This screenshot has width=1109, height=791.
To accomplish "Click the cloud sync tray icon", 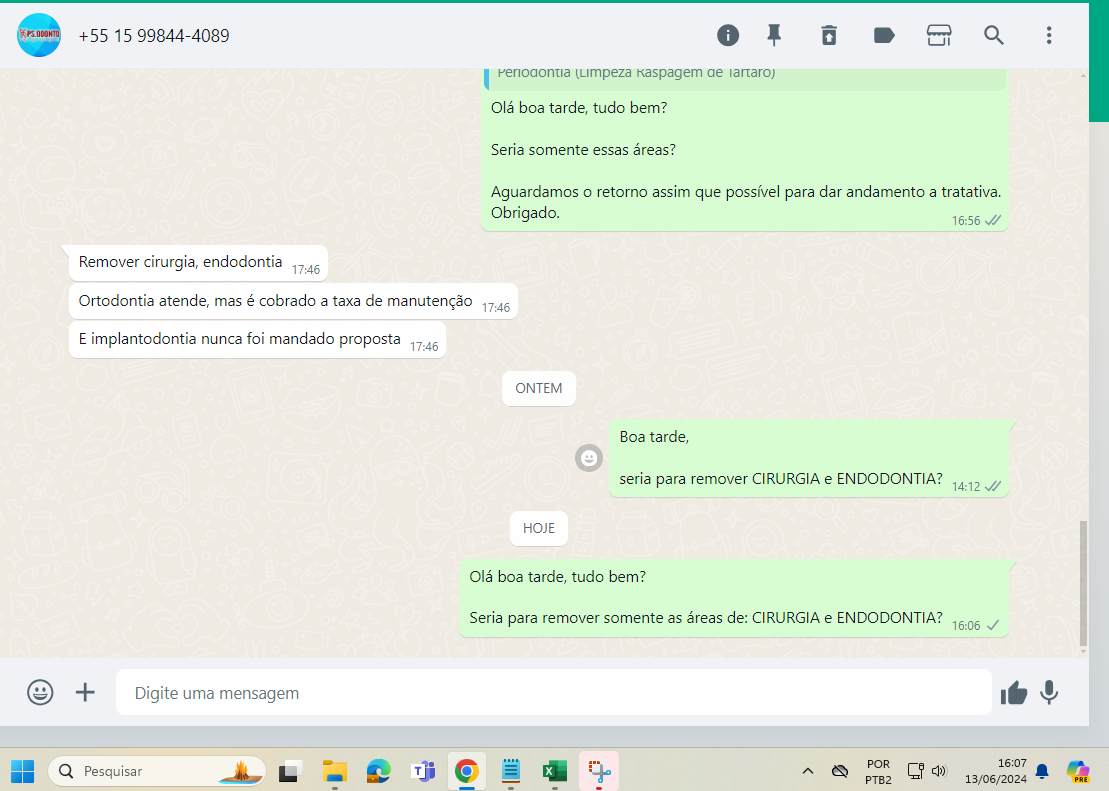I will pyautogui.click(x=840, y=771).
